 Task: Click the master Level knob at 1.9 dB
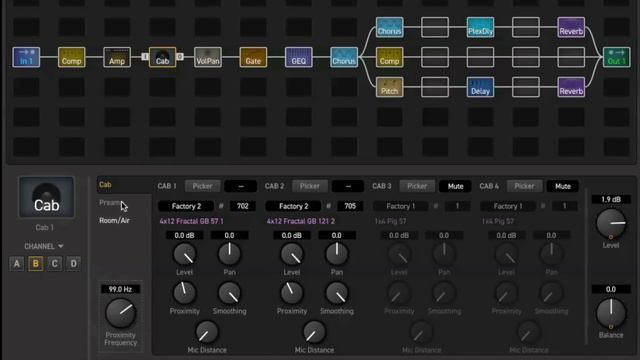611,224
